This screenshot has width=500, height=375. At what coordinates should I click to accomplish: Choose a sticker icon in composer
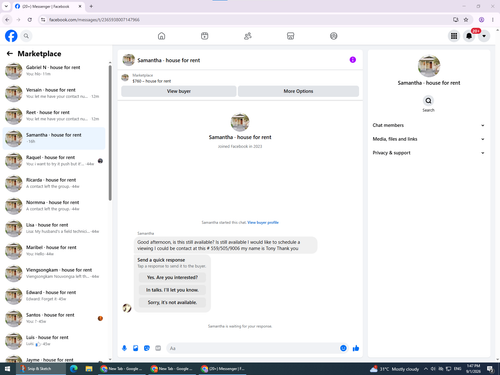[147, 348]
